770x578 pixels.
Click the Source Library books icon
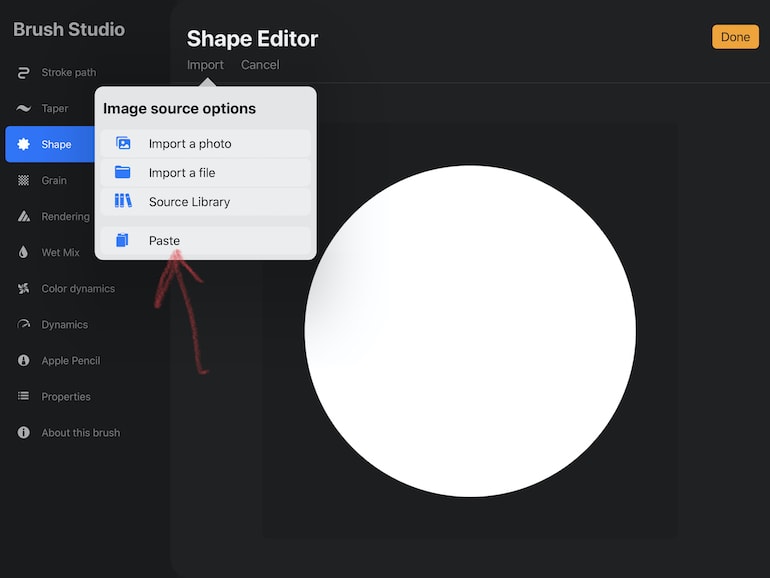(123, 202)
